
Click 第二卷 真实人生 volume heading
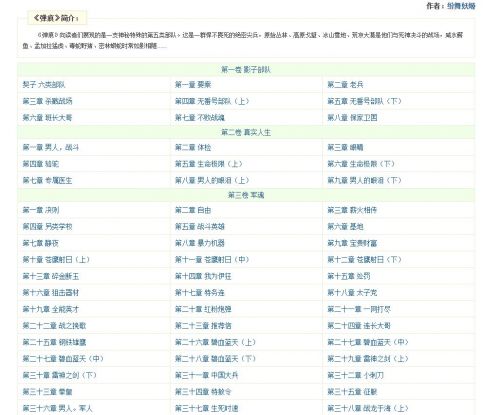[x=246, y=133]
